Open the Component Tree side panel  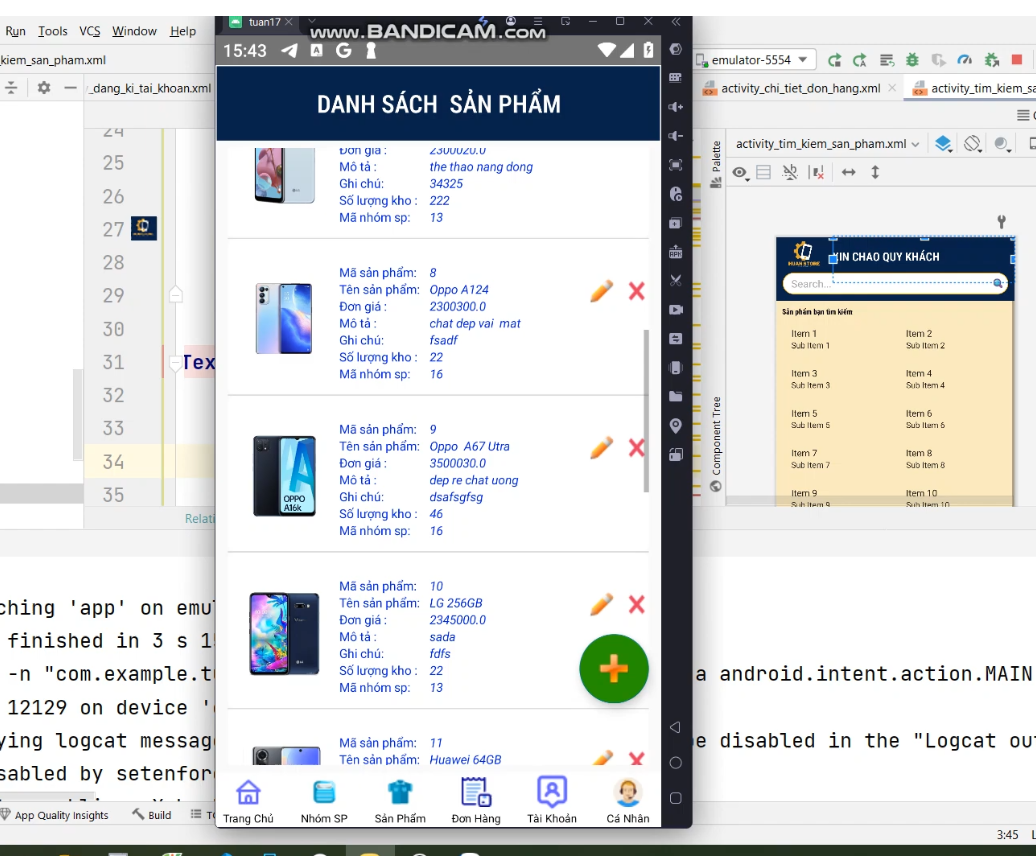point(716,444)
